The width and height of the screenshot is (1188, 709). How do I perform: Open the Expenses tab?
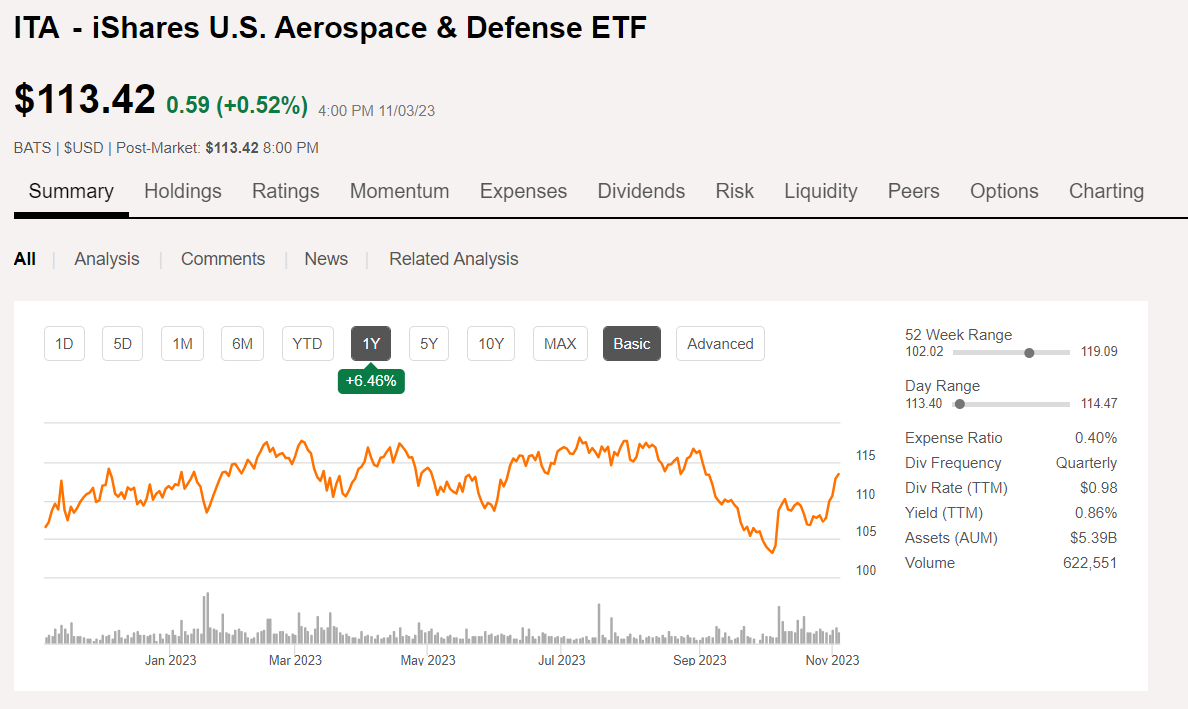524,191
